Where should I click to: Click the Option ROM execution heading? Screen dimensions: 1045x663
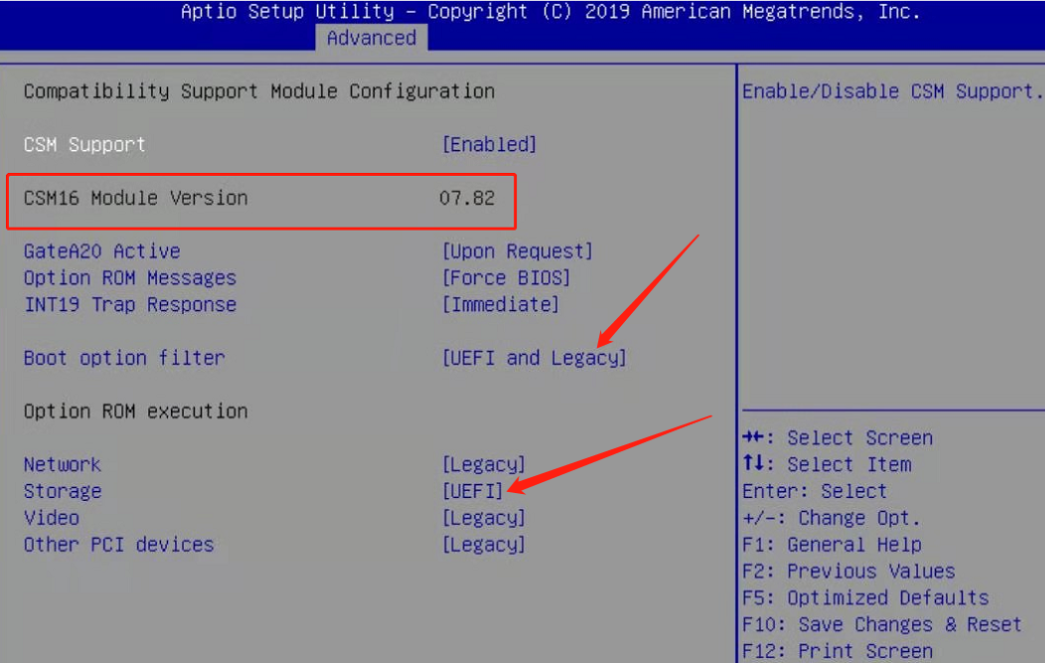[x=135, y=411]
